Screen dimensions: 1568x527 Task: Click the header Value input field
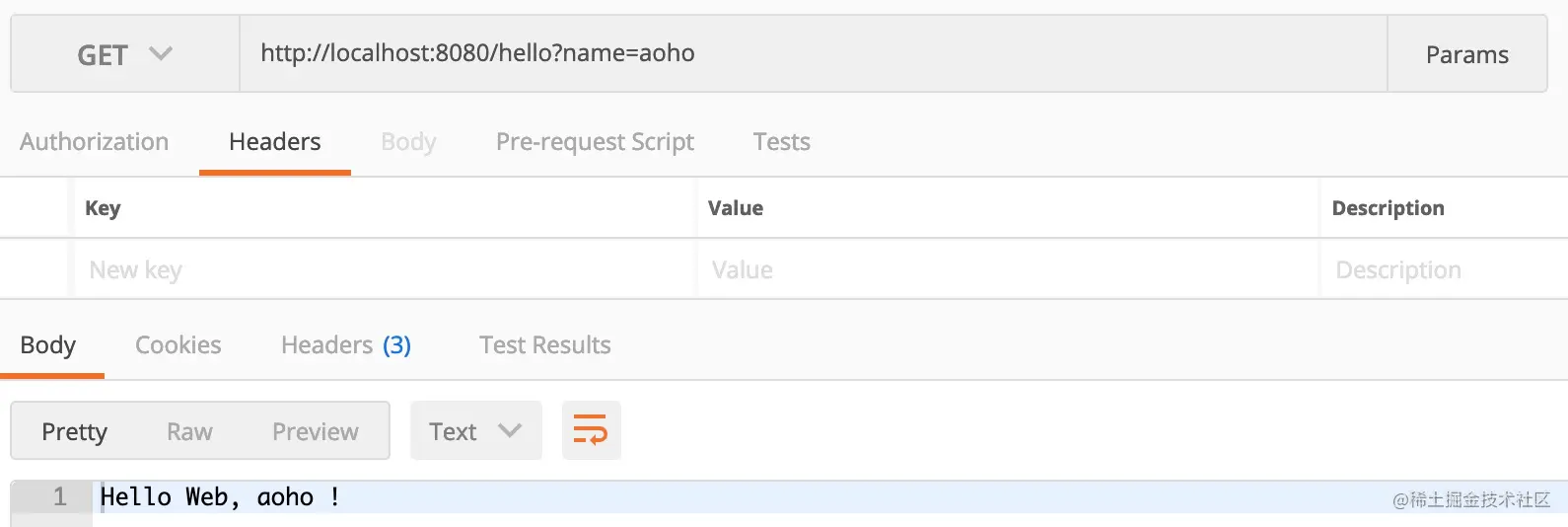tap(1008, 269)
